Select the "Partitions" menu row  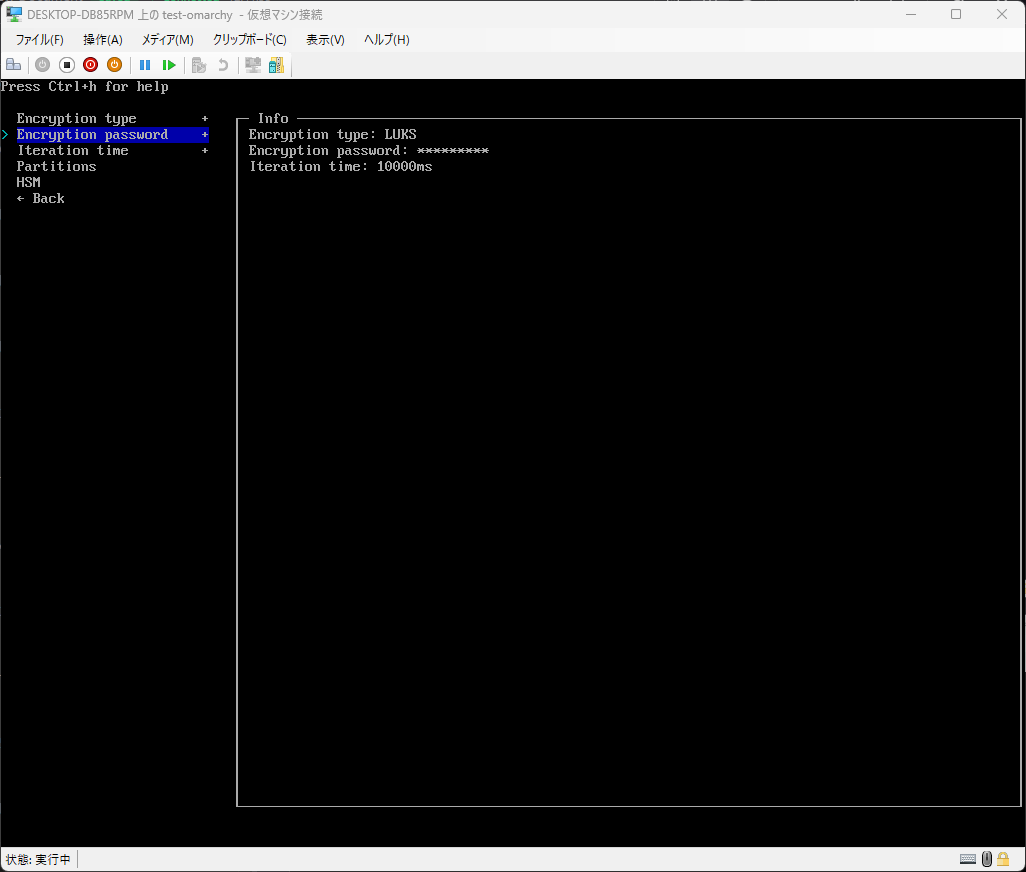tap(56, 166)
